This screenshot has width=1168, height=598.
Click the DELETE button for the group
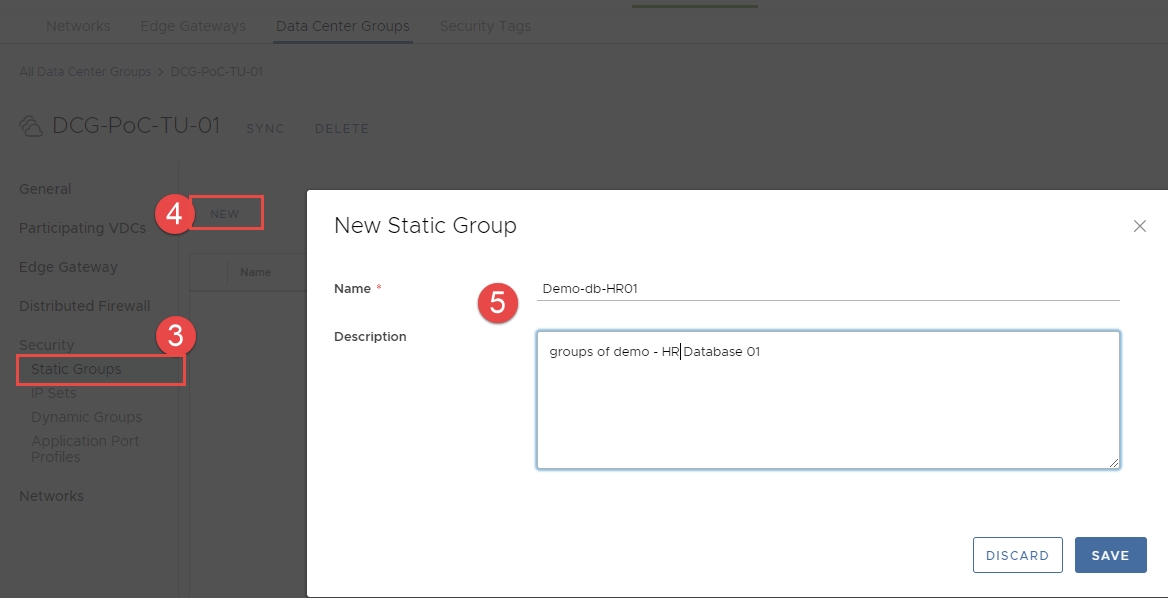pyautogui.click(x=341, y=129)
